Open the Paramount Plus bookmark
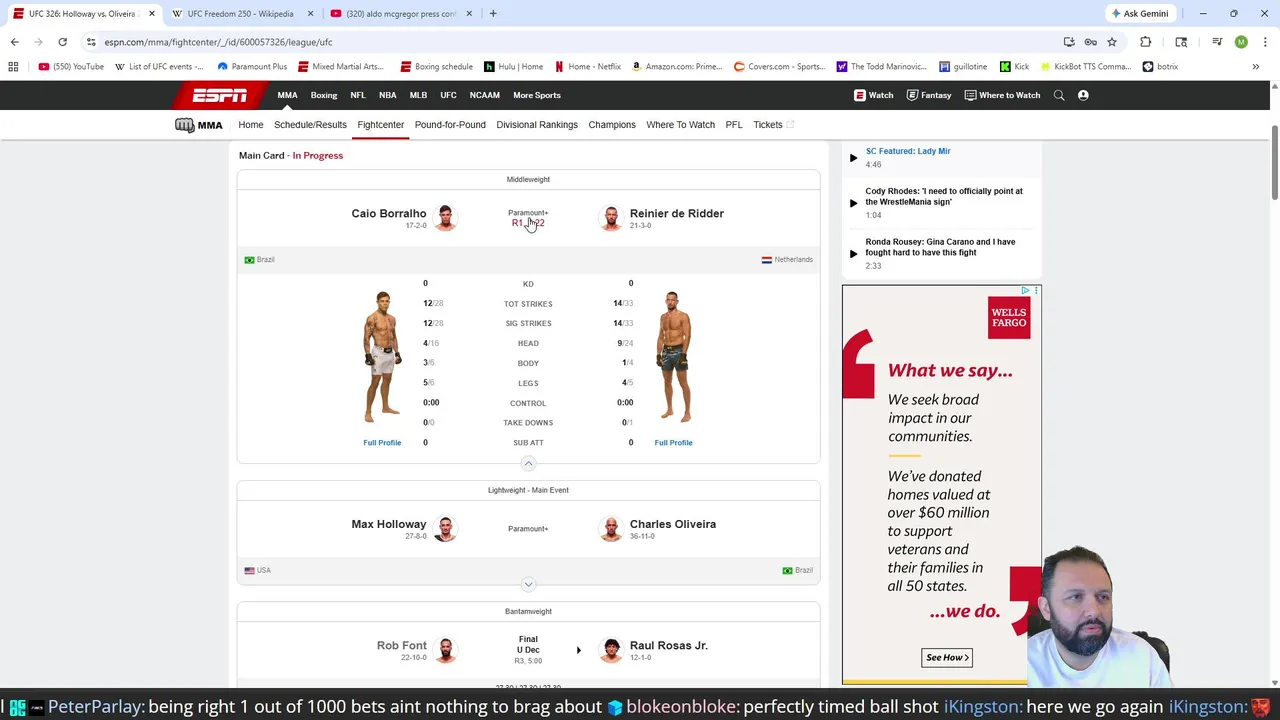The height and width of the screenshot is (720, 1280). [x=252, y=67]
